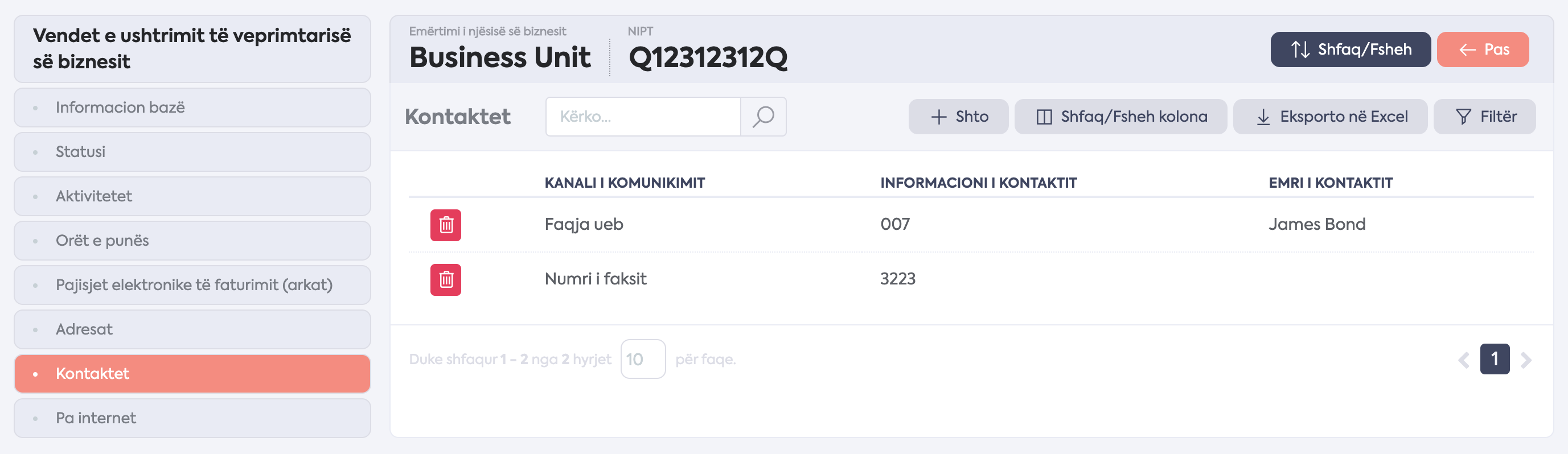Focus the Kërko search field
This screenshot has width=1568, height=454.
point(643,116)
